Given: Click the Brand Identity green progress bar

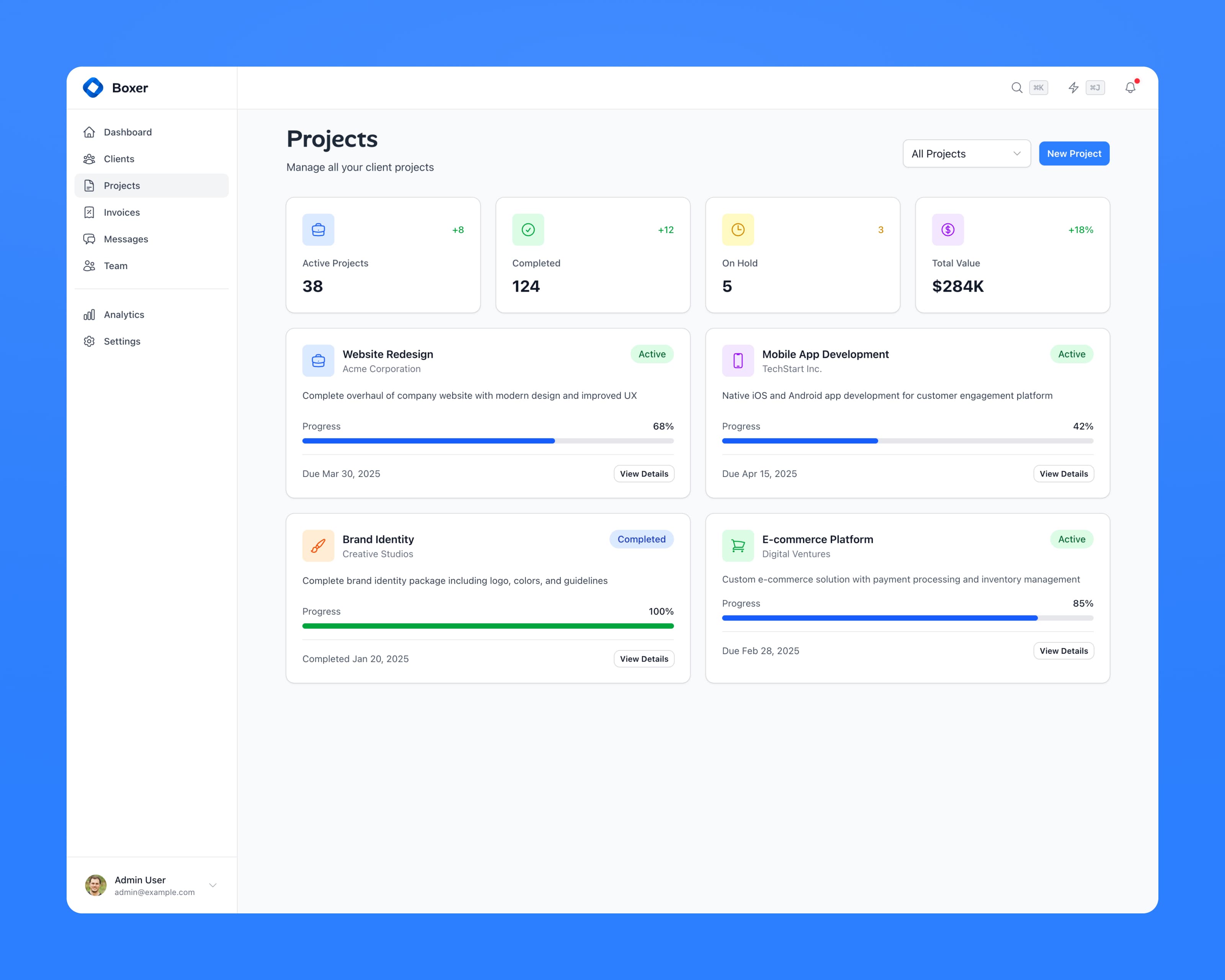Looking at the screenshot, I should [x=487, y=626].
